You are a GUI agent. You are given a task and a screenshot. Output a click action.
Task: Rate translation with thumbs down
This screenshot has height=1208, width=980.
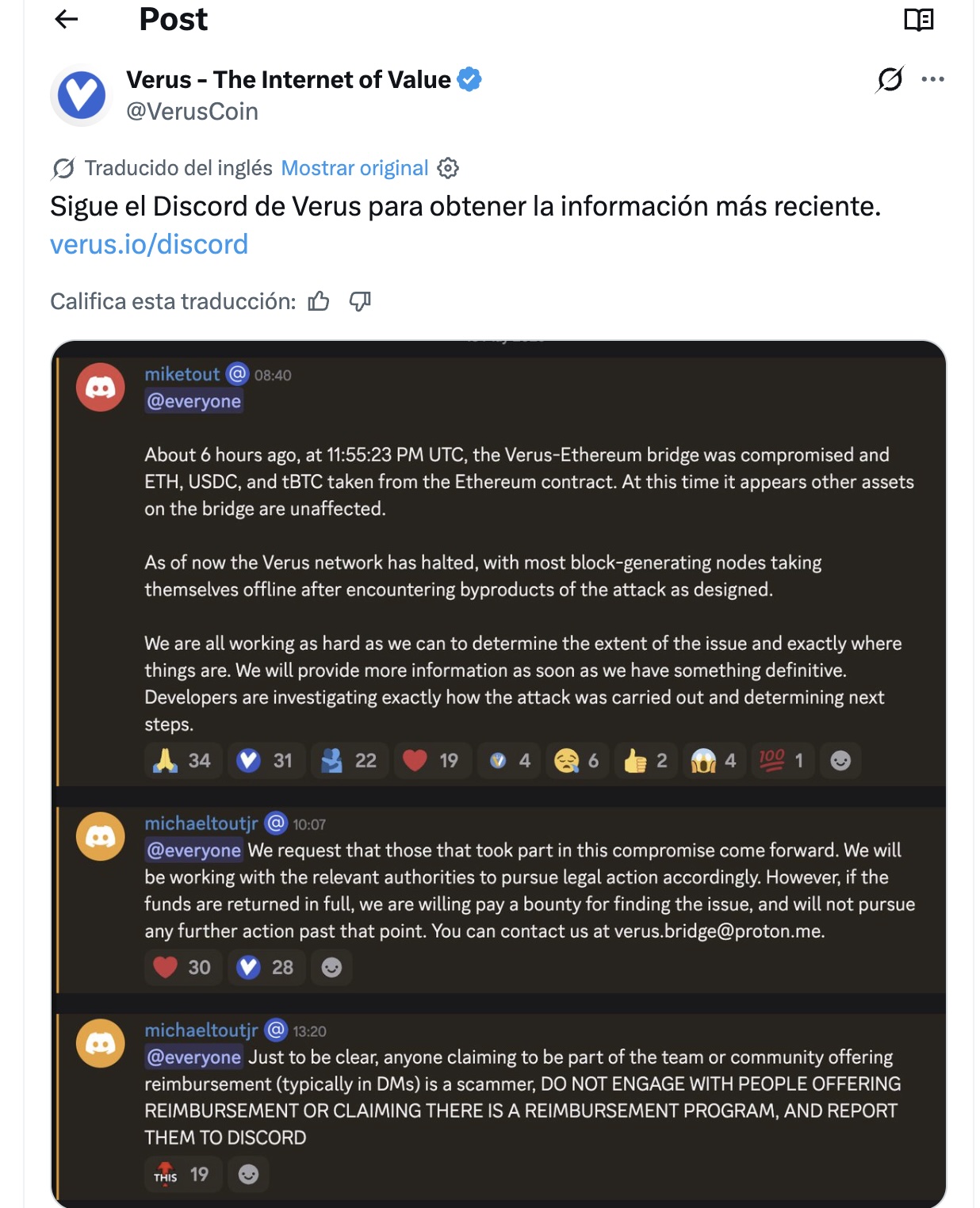point(360,301)
